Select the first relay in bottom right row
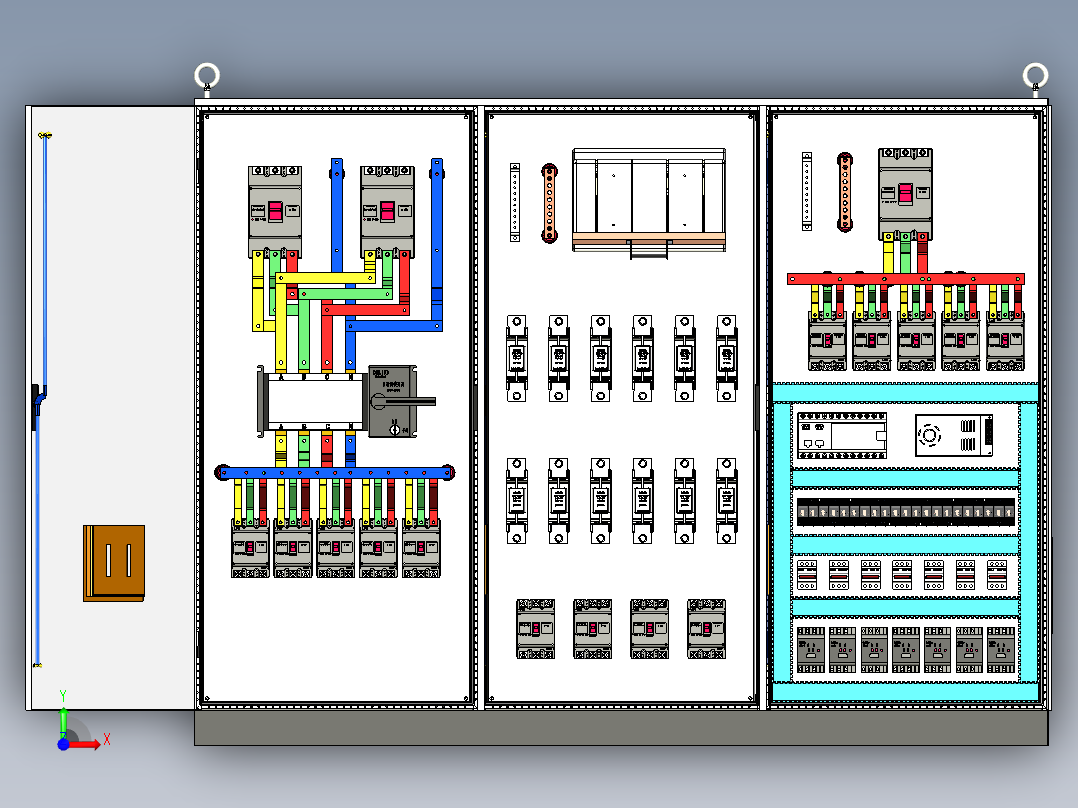Image resolution: width=1078 pixels, height=808 pixels. click(x=811, y=650)
